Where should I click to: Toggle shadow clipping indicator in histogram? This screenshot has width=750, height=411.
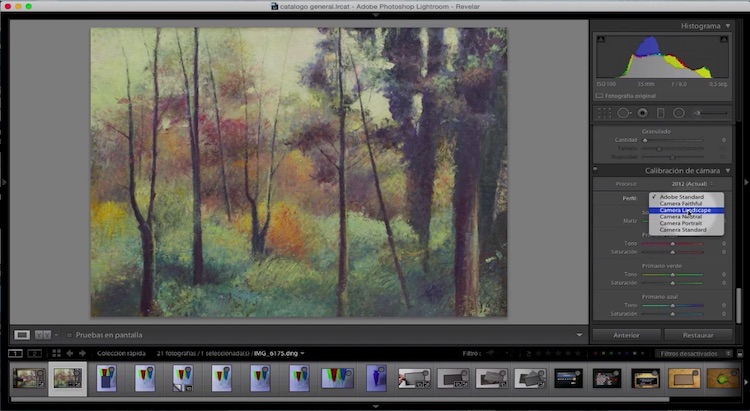pos(601,39)
